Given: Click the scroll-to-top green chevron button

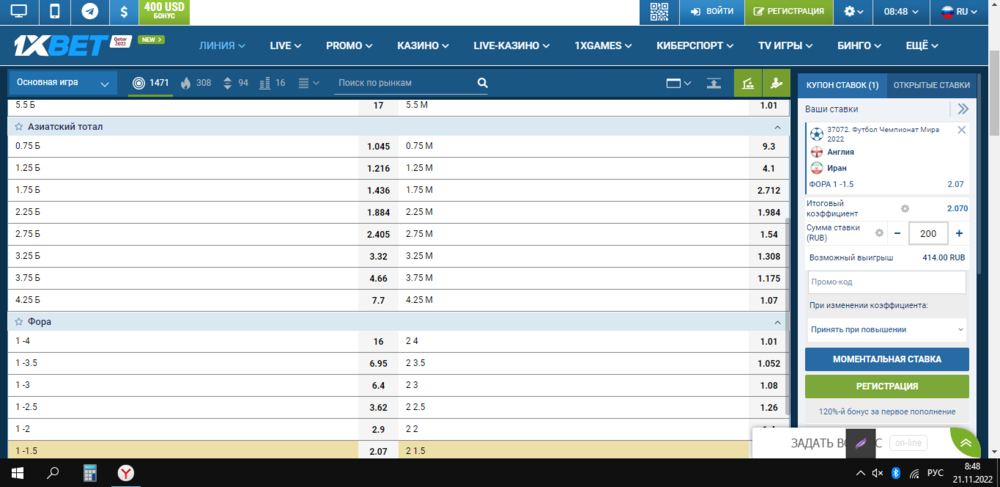Looking at the screenshot, I should pos(967,443).
